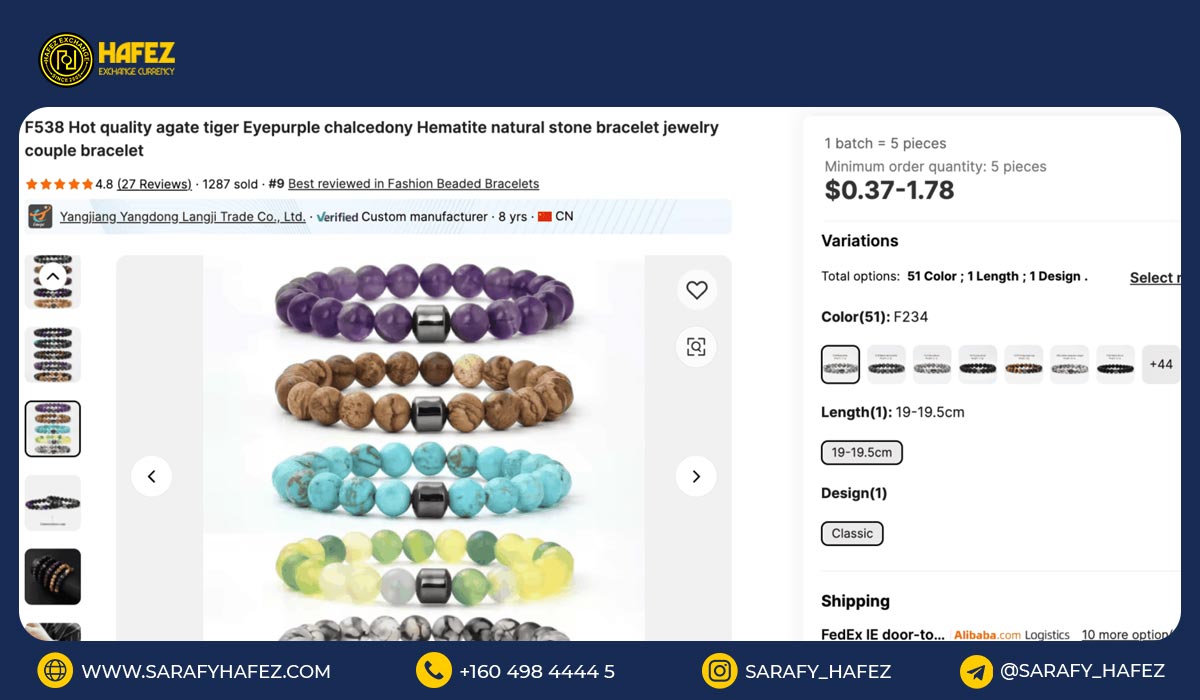Click the globe website icon
1200x700 pixels.
[x=55, y=671]
